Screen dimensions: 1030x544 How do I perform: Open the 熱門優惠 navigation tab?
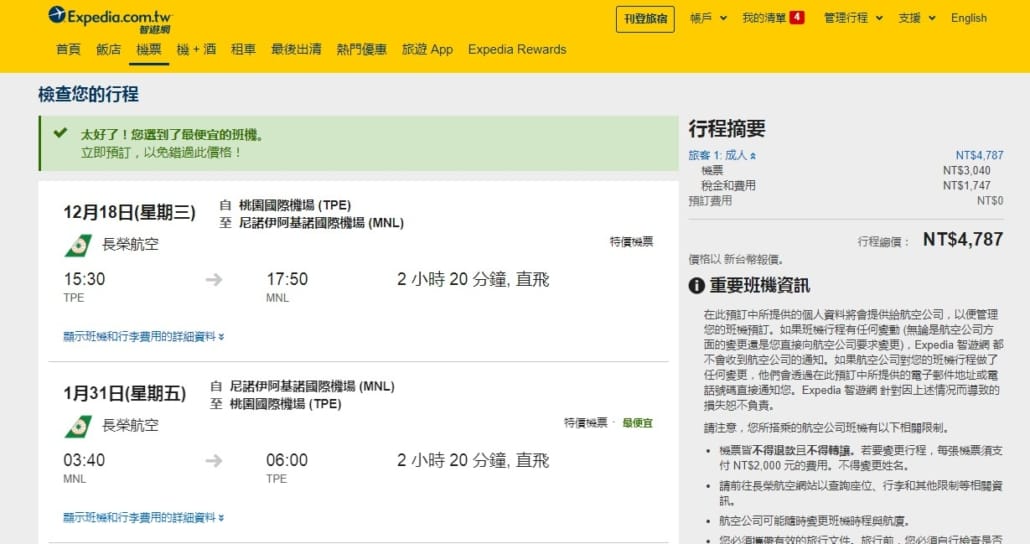tap(362, 49)
